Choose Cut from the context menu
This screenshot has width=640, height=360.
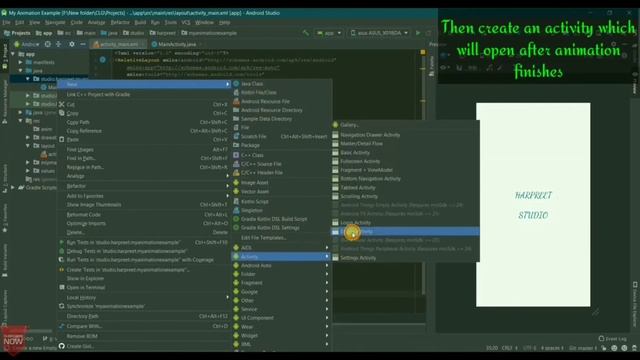(x=143, y=104)
